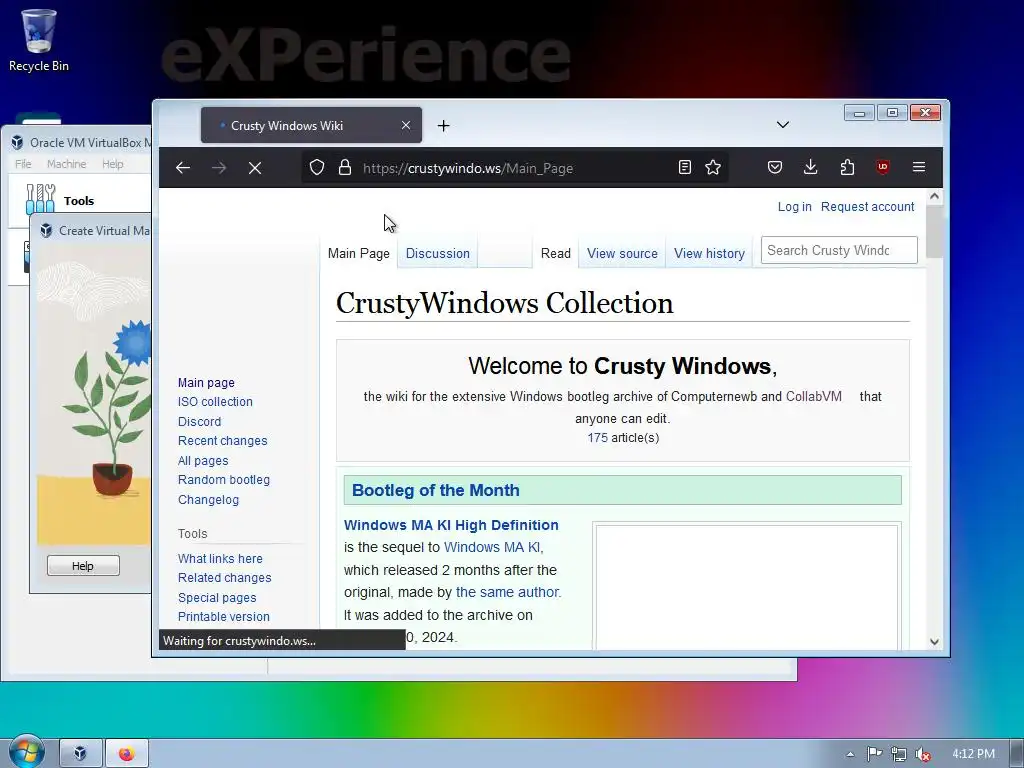The image size is (1024, 768).
Task: Open the Machine menu in VirtualBox
Action: pyautogui.click(x=66, y=164)
